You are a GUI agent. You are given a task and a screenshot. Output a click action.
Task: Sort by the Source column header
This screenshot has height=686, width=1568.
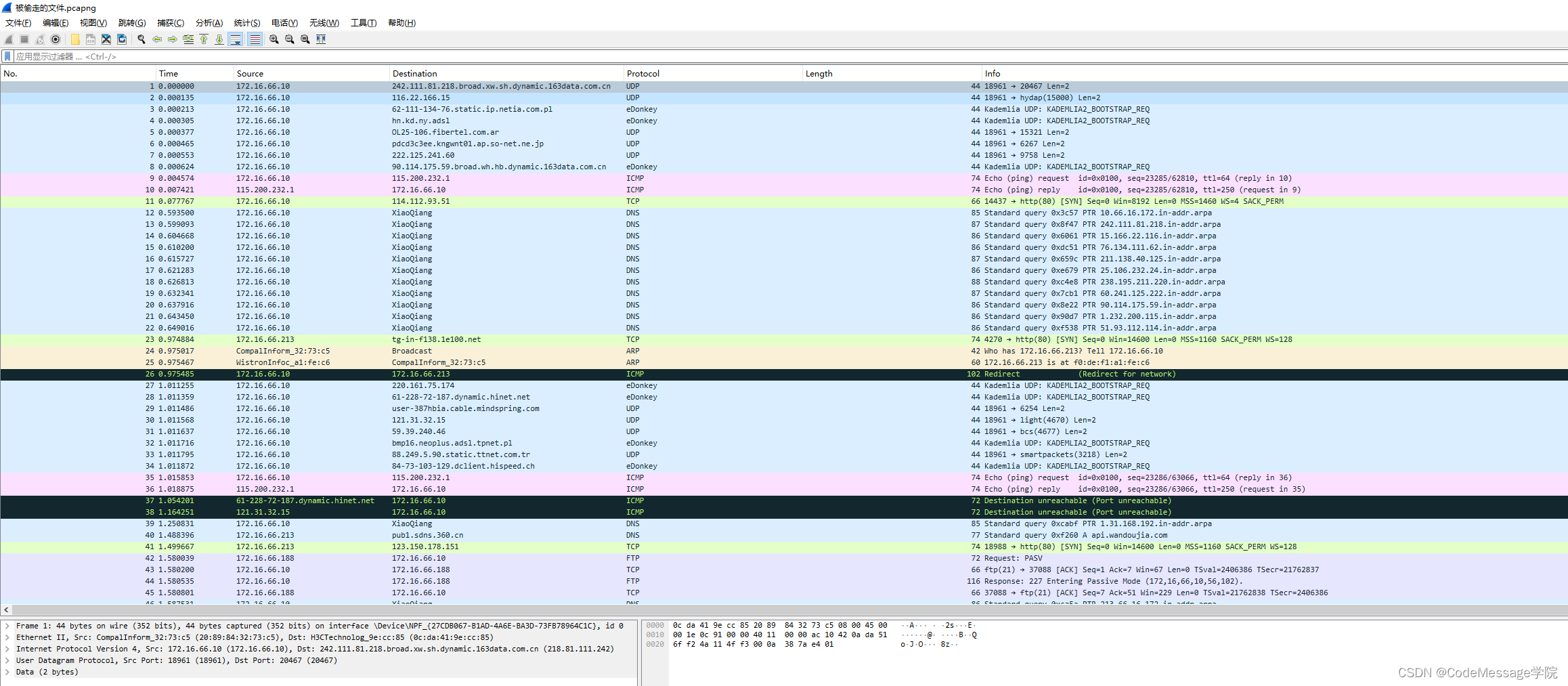click(x=311, y=74)
